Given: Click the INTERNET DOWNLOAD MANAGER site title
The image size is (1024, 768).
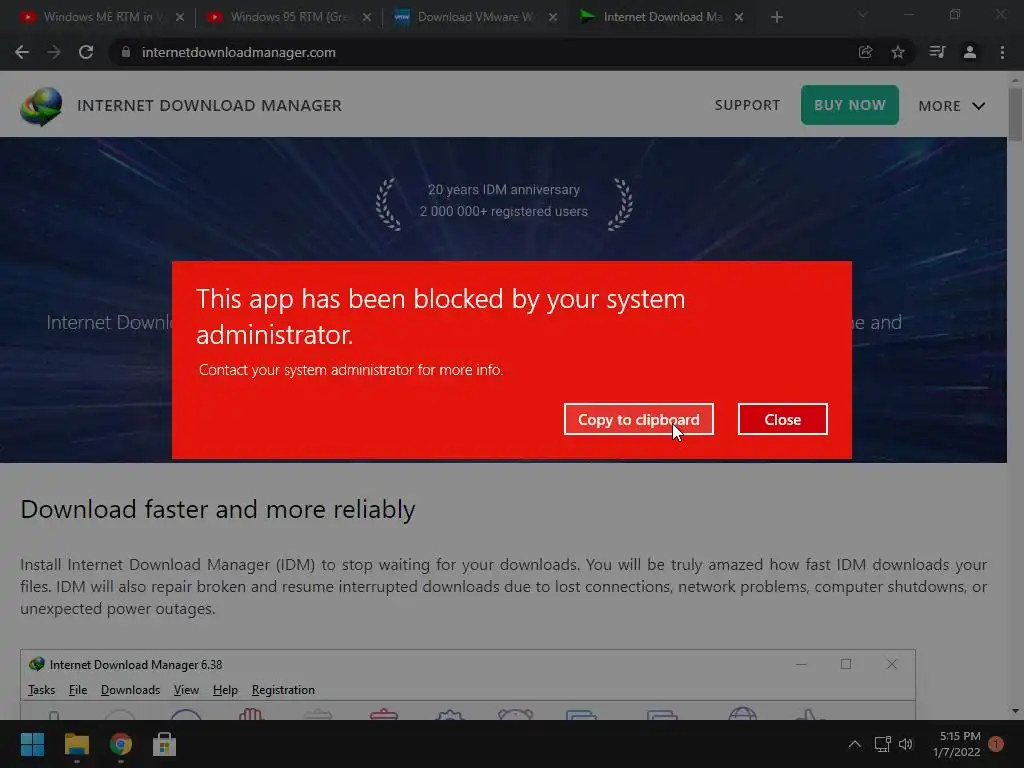Looking at the screenshot, I should [210, 106].
